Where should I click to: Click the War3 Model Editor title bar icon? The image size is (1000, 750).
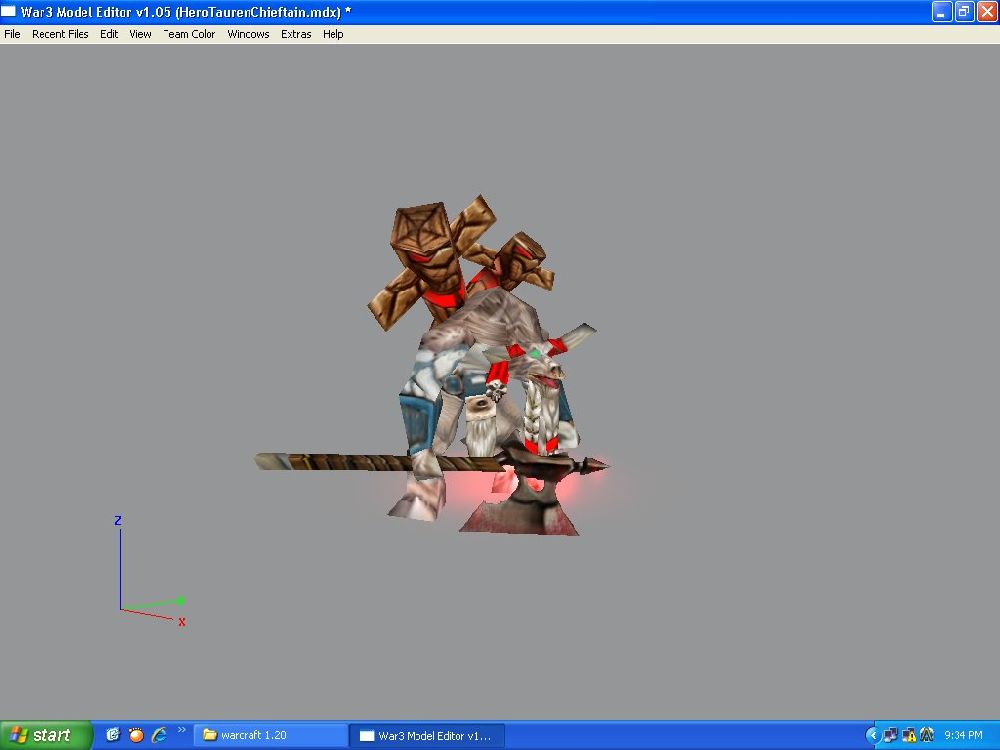[8, 11]
